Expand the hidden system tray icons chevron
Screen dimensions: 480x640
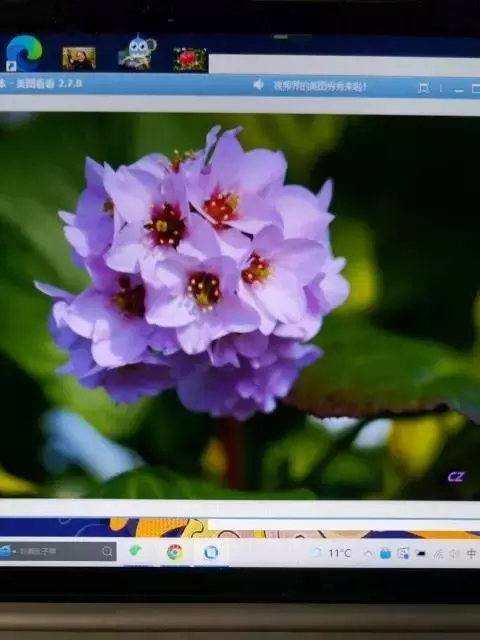(x=367, y=553)
